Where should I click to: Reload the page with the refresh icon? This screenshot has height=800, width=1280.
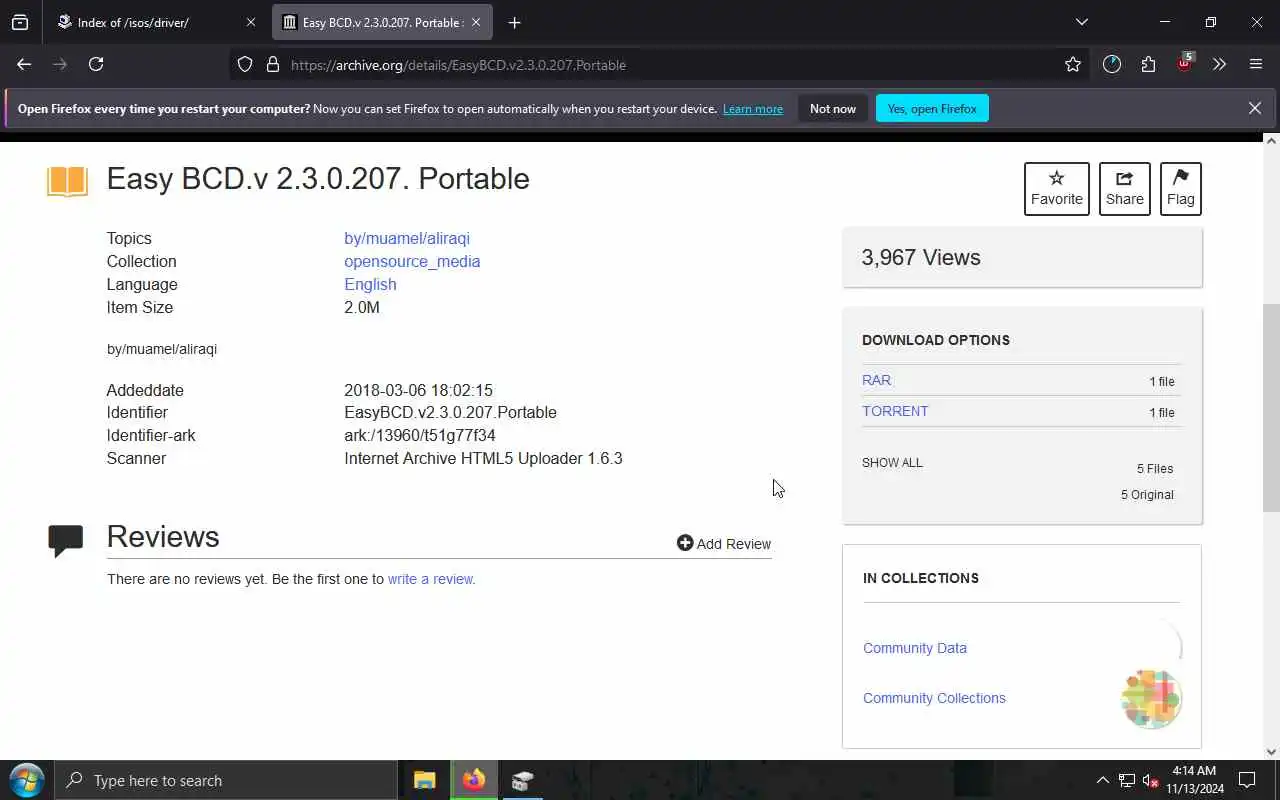pos(96,64)
